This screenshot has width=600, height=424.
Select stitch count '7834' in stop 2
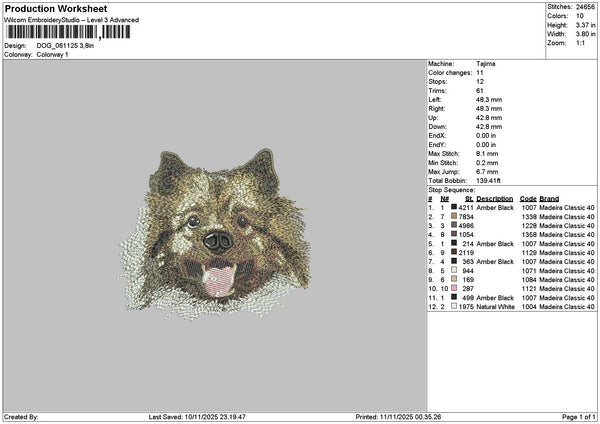(x=466, y=217)
